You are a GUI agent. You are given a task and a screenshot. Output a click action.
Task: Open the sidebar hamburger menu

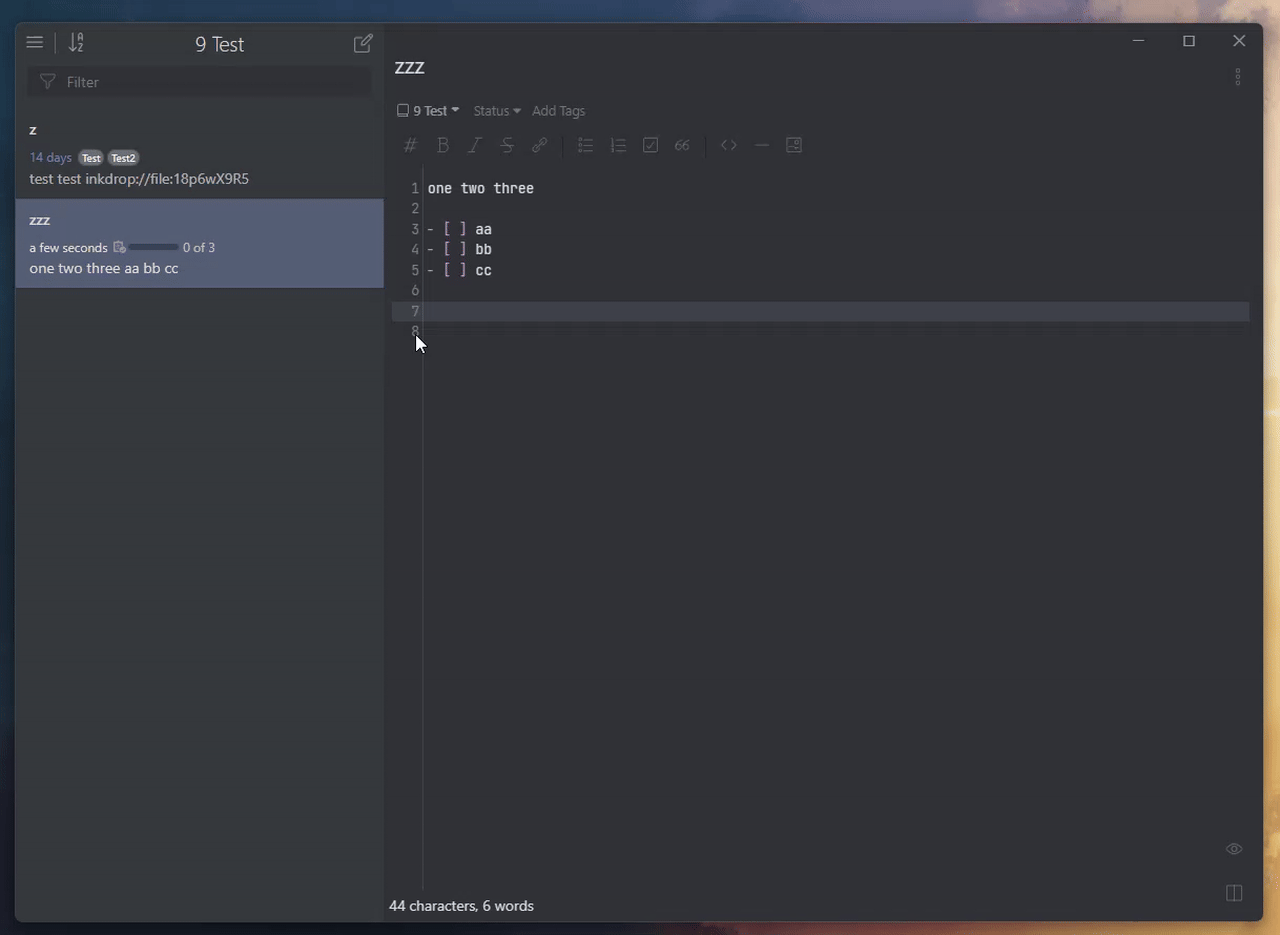[x=34, y=43]
